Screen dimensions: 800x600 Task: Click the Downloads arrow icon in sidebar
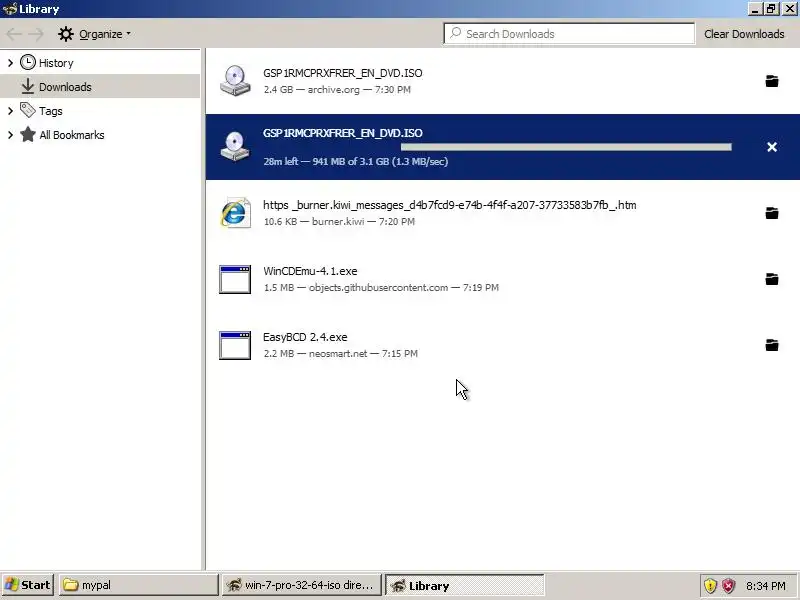pos(28,86)
